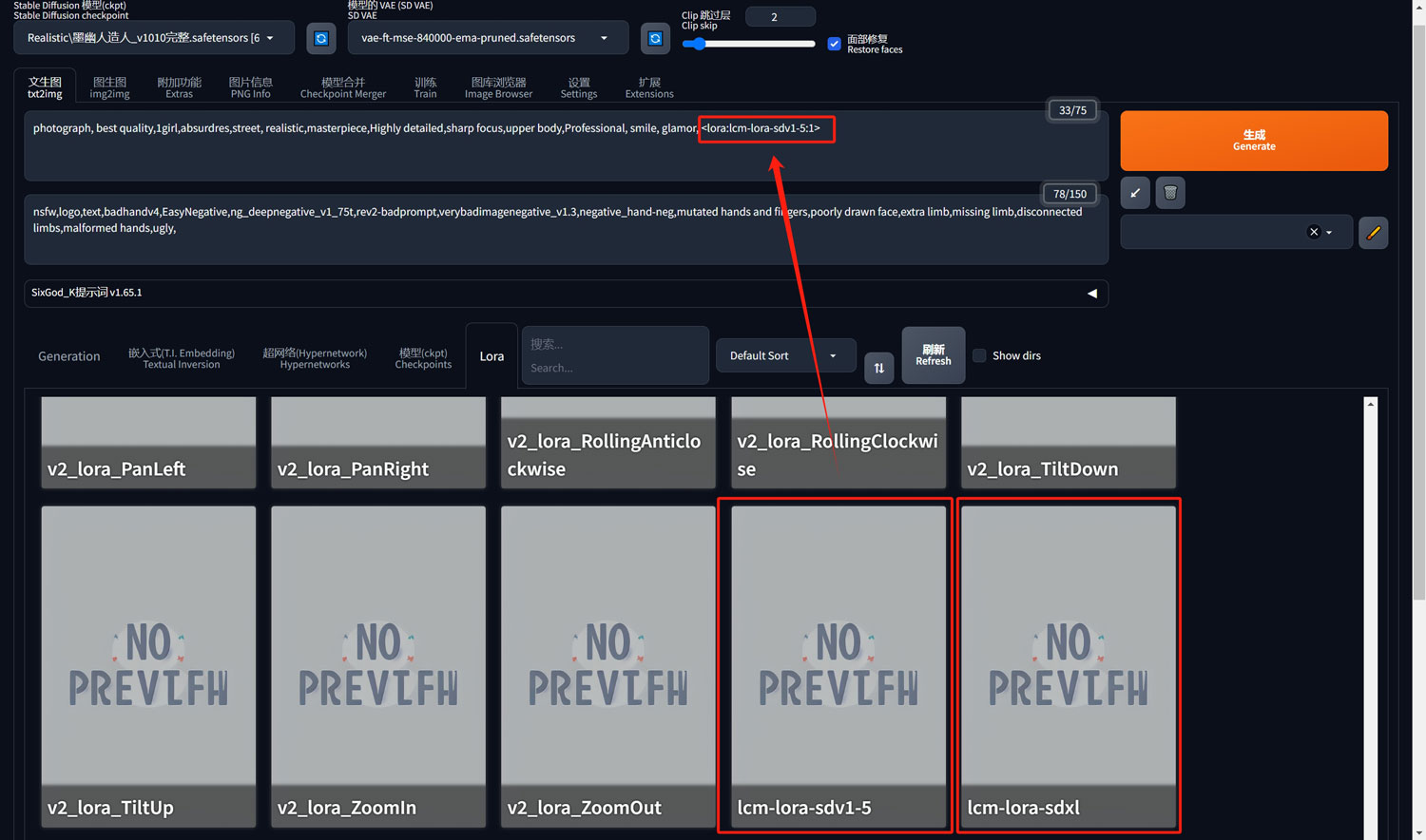Image resolution: width=1426 pixels, height=840 pixels.
Task: Click the pencil edit styles icon
Action: point(1373,233)
